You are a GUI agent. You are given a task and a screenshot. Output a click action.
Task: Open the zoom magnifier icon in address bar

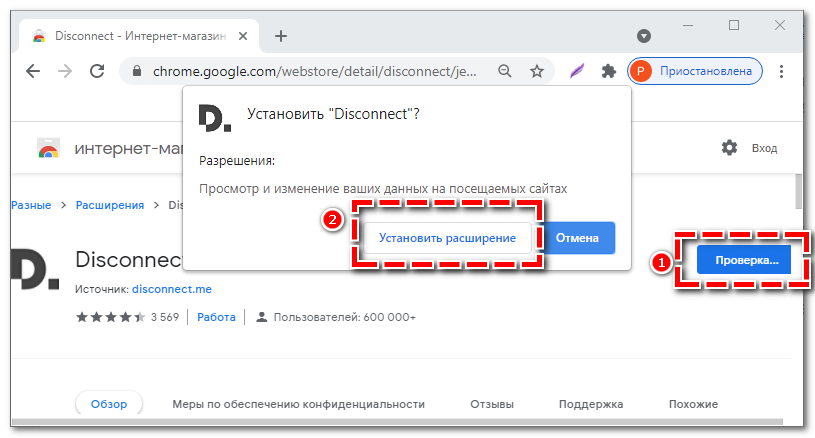click(505, 71)
